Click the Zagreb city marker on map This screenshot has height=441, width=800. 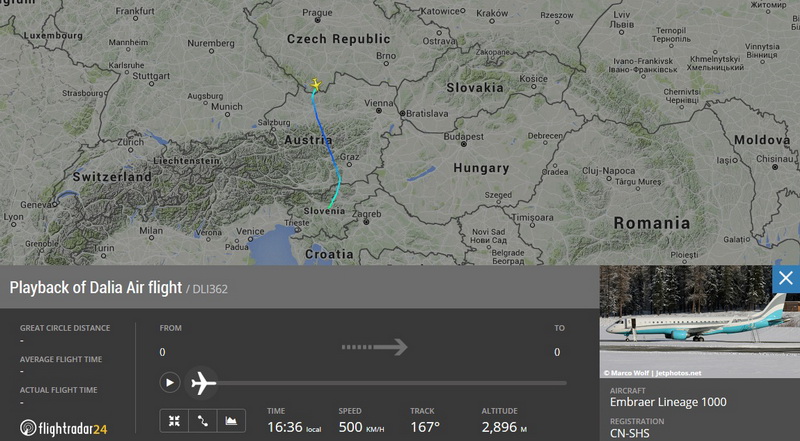366,222
